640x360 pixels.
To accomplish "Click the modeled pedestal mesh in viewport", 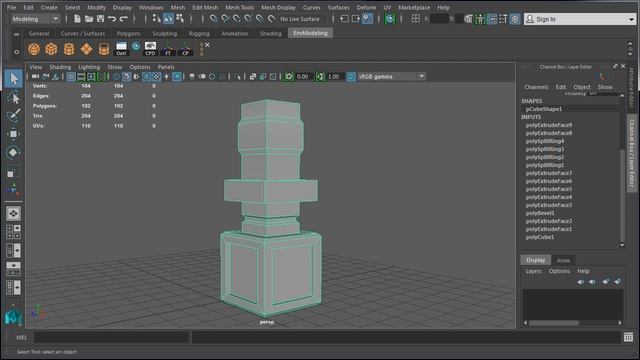I will click(x=270, y=208).
